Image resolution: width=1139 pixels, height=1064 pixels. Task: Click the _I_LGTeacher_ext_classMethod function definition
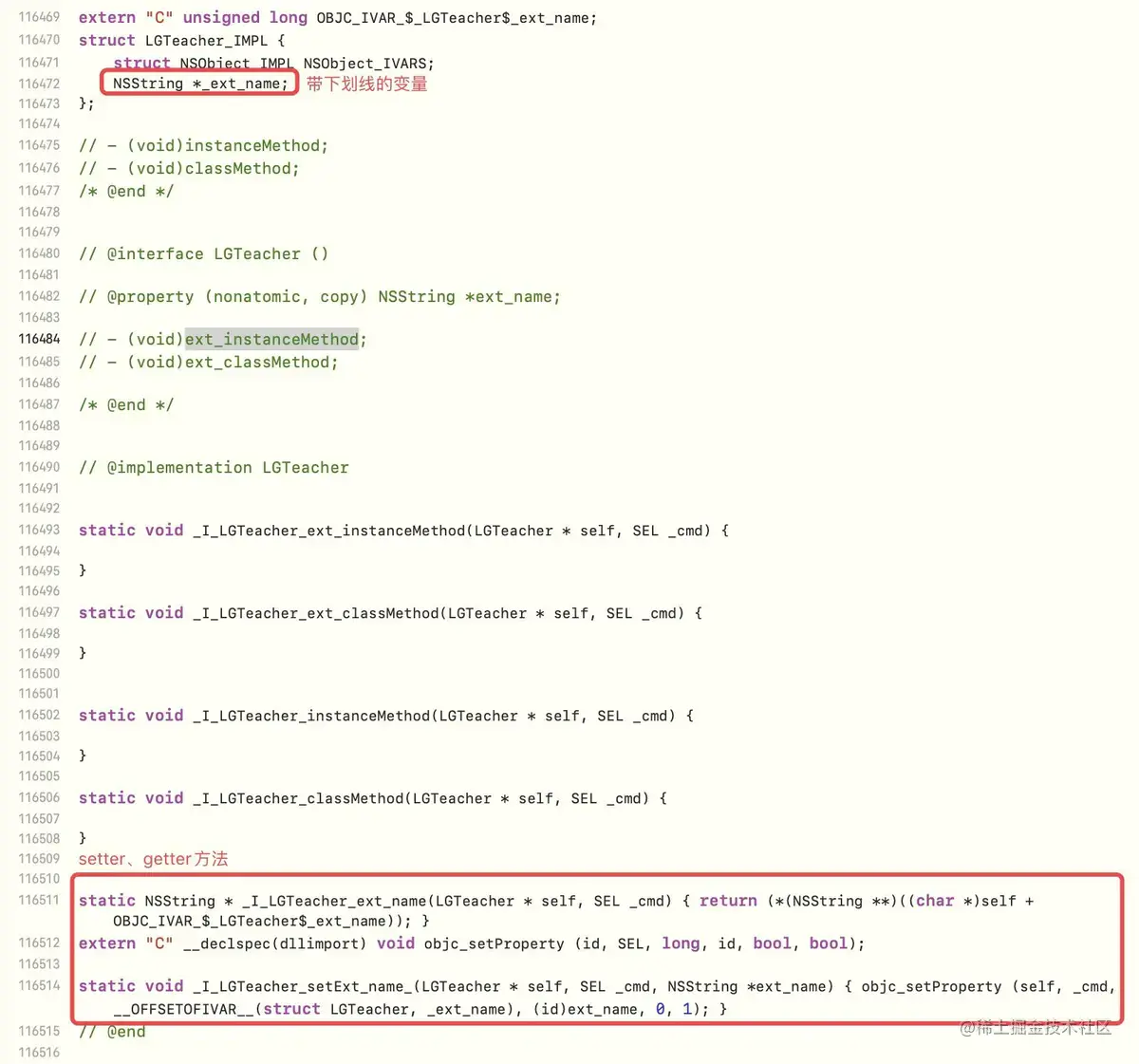[x=390, y=613]
